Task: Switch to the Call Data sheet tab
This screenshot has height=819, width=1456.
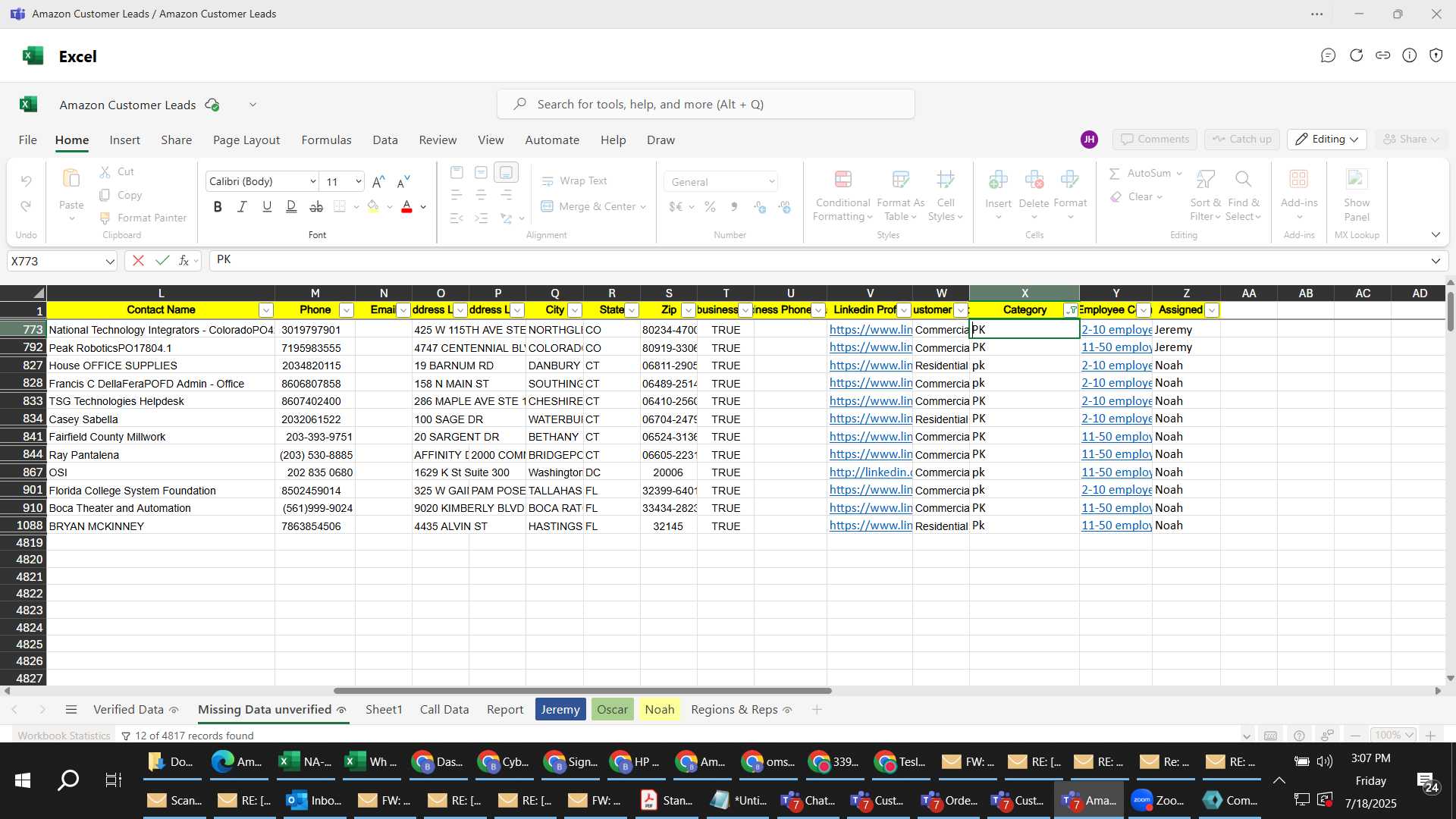Action: [444, 710]
